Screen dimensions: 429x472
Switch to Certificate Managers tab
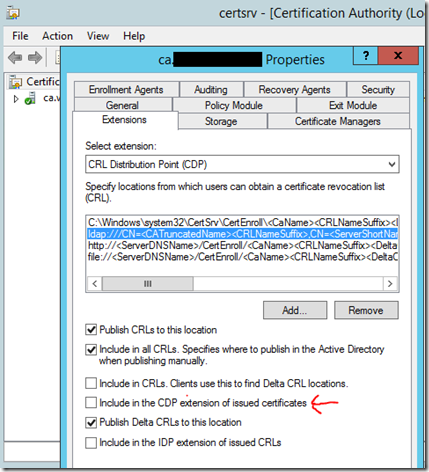338,121
